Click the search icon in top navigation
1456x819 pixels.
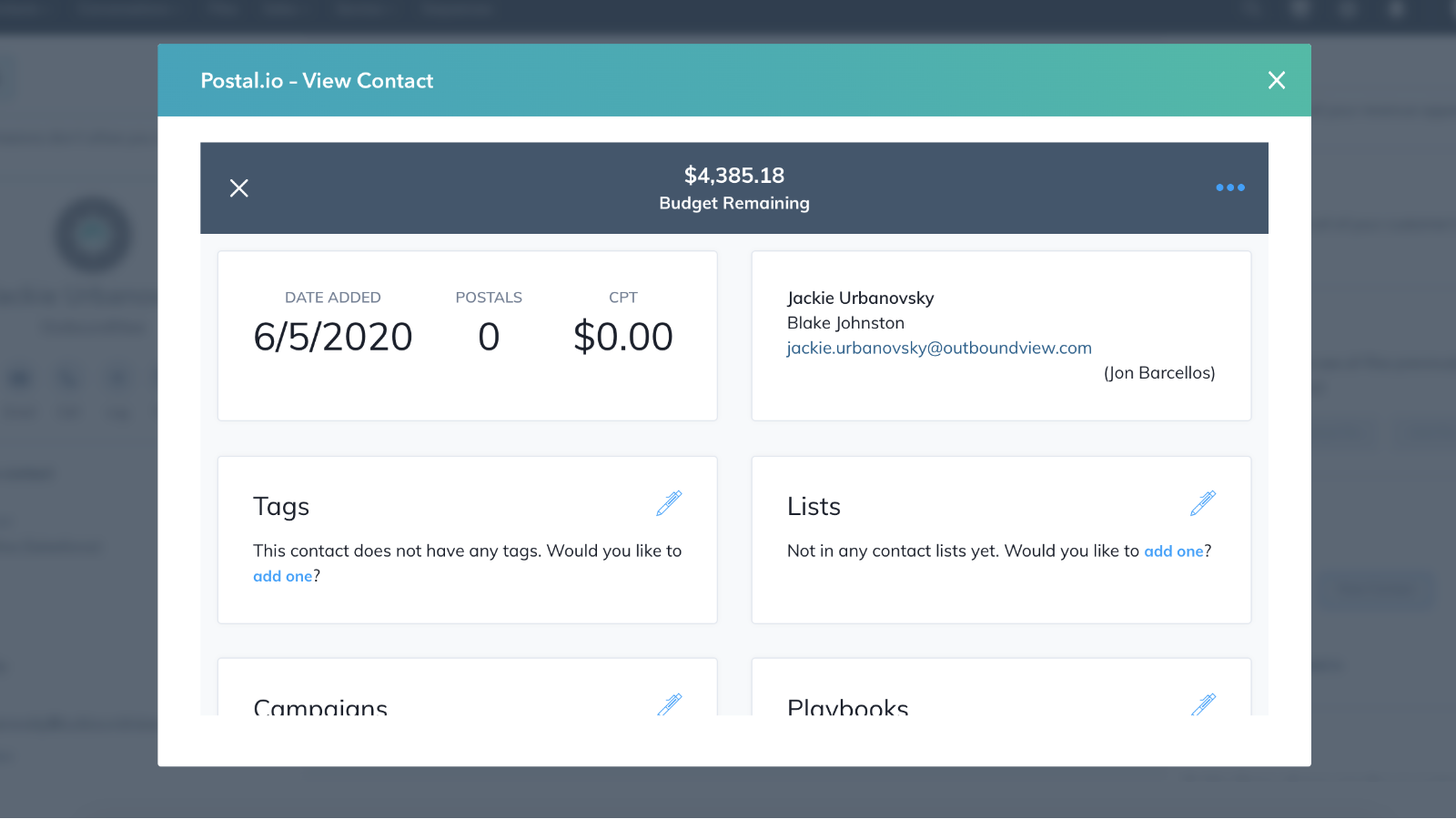[x=1251, y=10]
